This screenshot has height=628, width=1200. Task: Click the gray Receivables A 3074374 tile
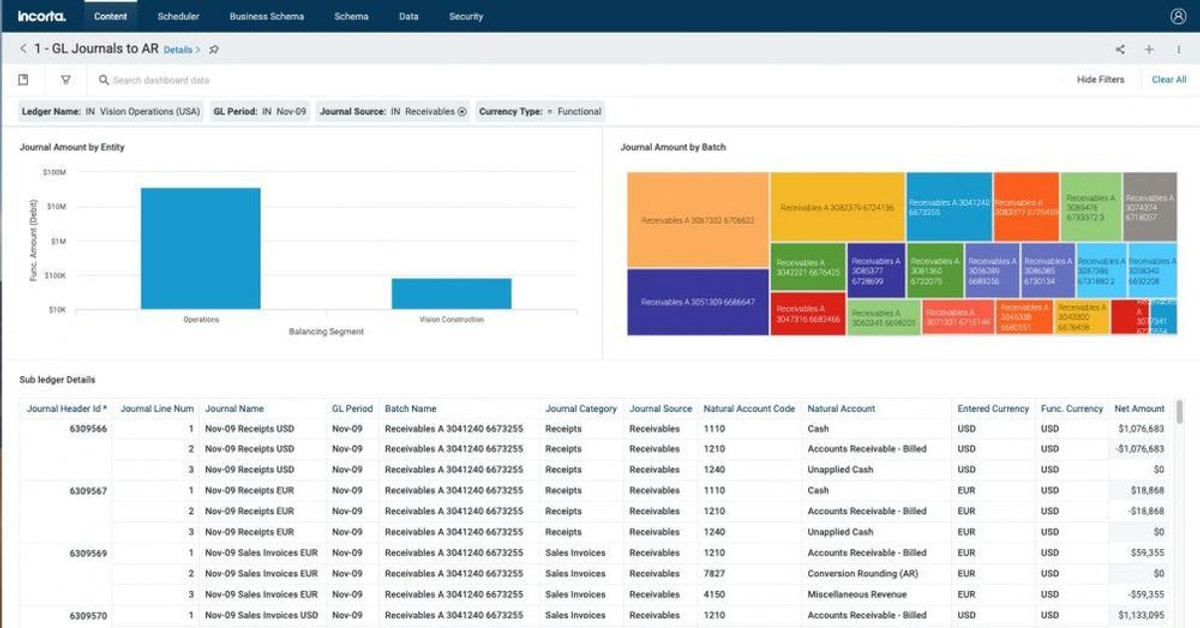(x=1149, y=206)
